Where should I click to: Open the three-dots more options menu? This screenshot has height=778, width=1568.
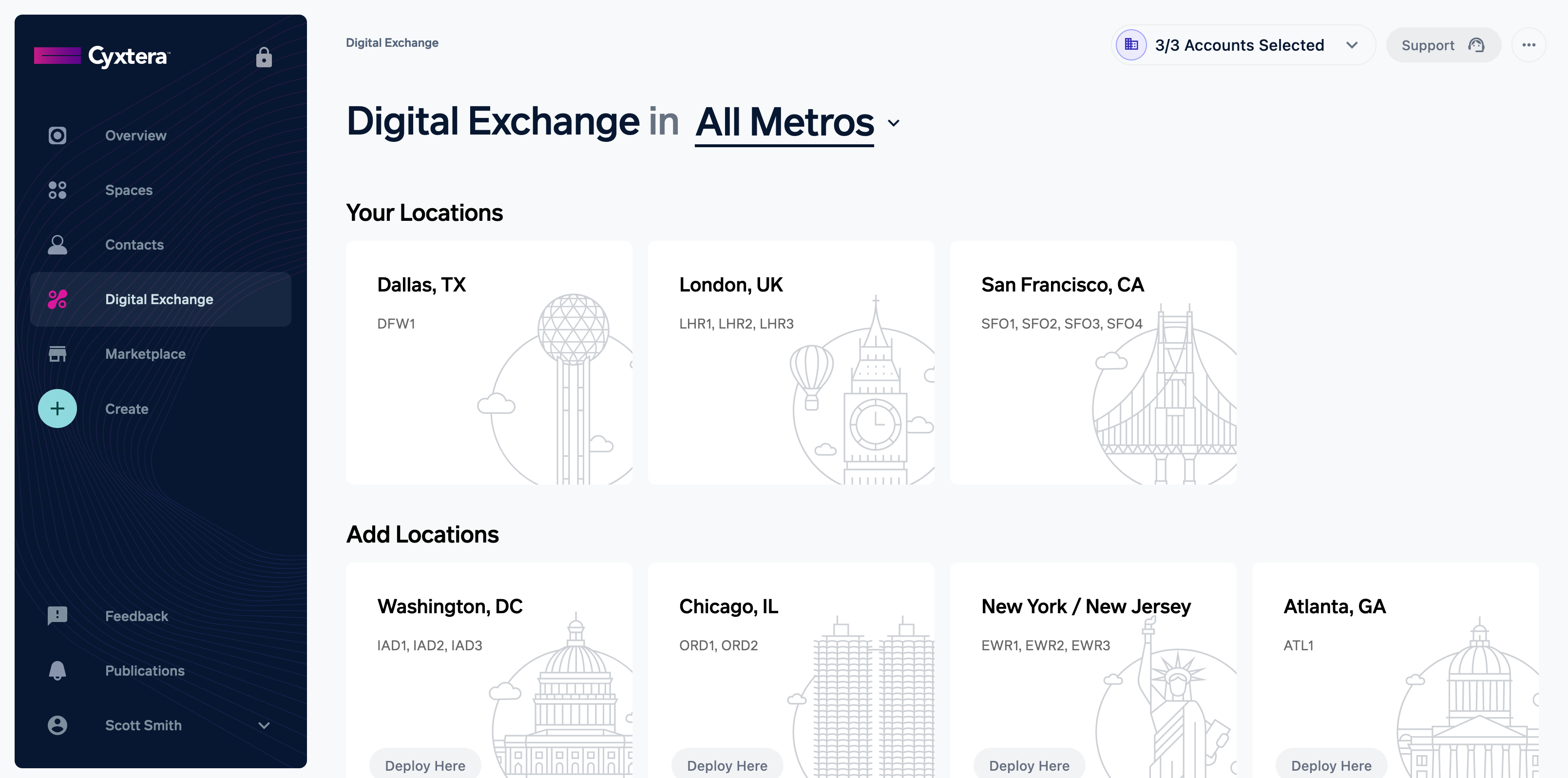(x=1529, y=45)
